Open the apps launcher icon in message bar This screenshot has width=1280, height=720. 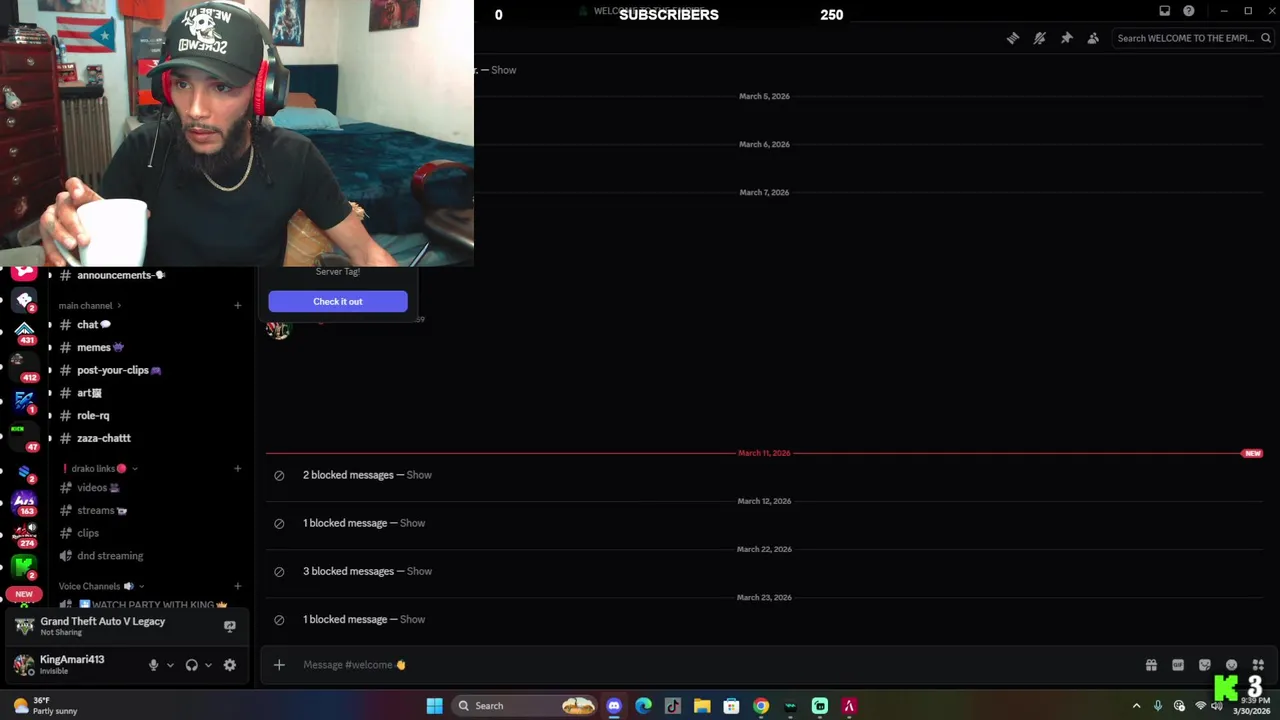pyautogui.click(x=1258, y=665)
